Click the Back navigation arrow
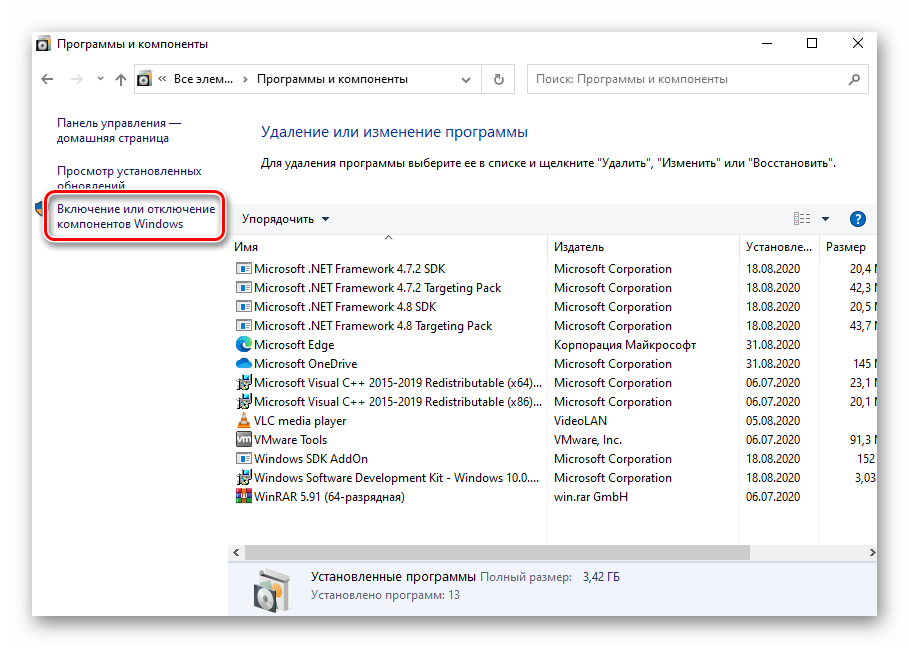Screen dimensions: 909x648 (x=47, y=79)
